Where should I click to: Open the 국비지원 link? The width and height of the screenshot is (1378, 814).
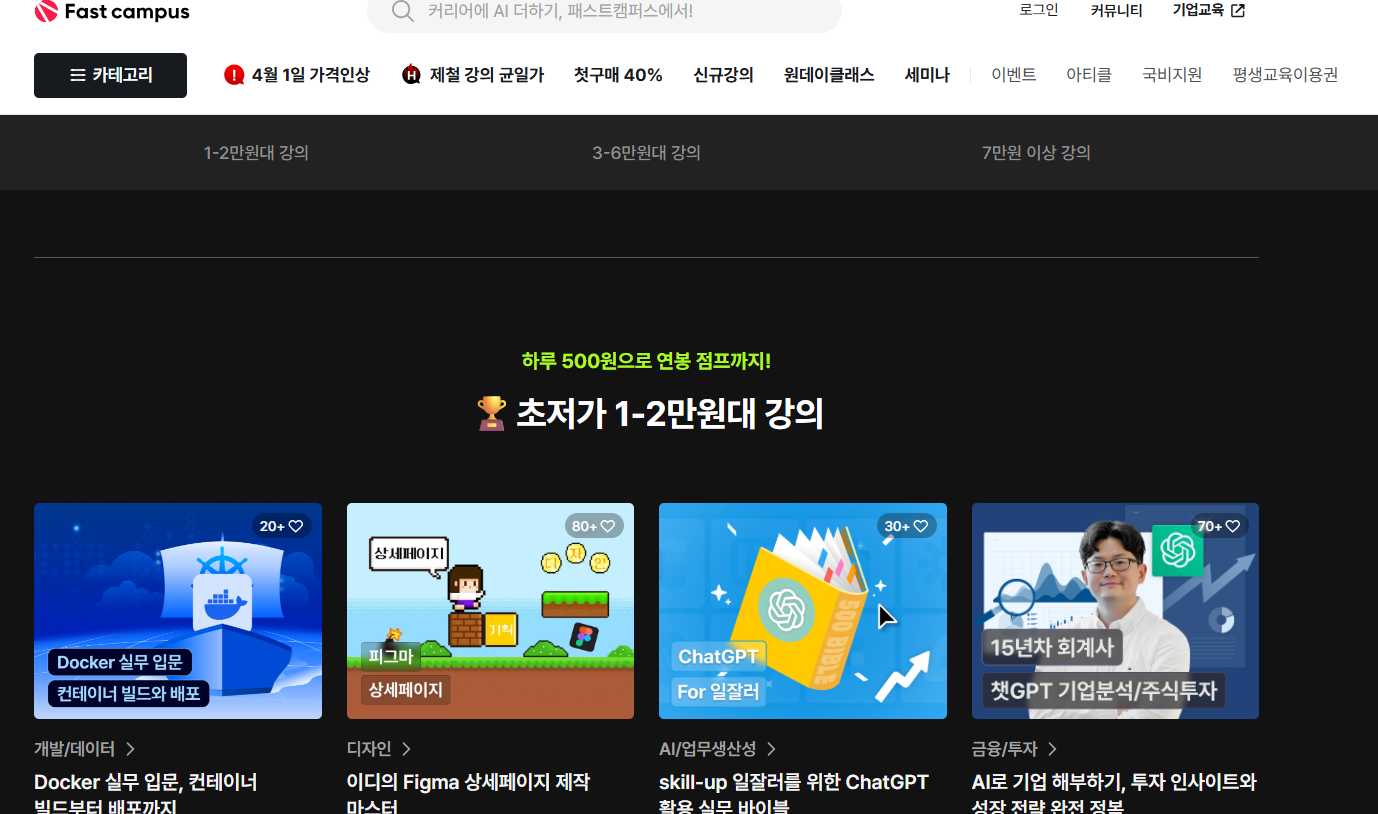pyautogui.click(x=1172, y=75)
